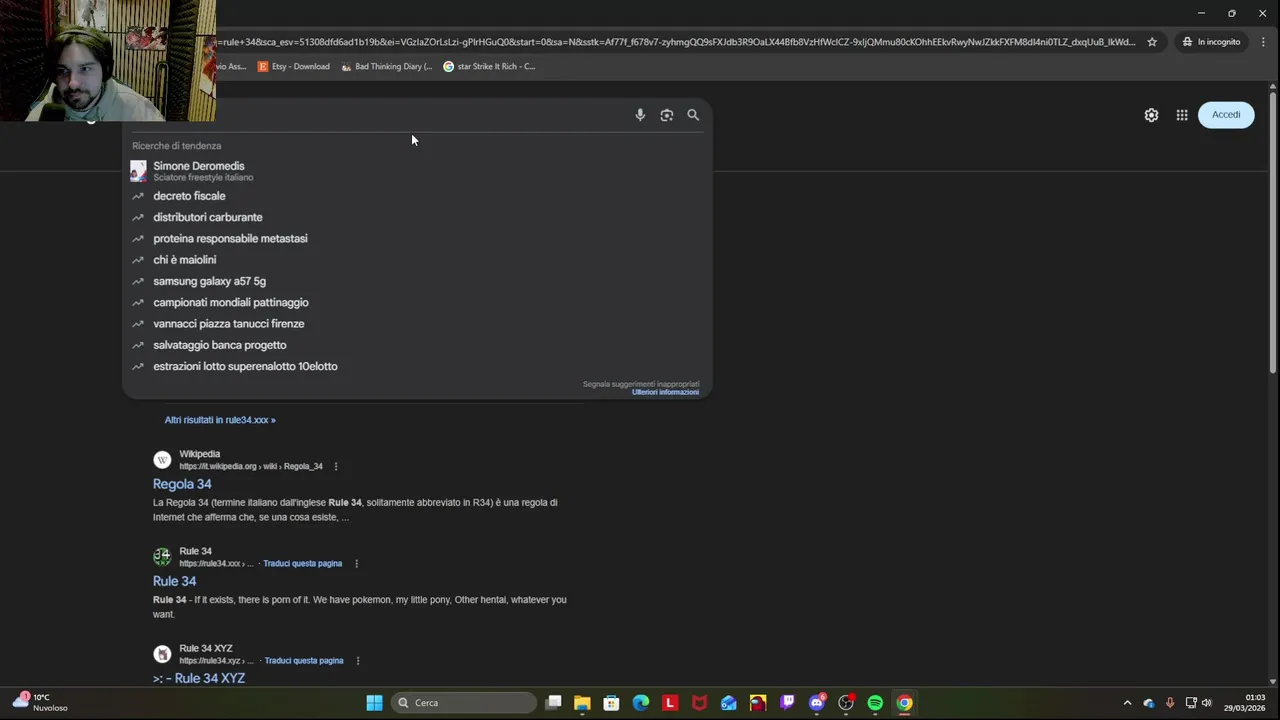The image size is (1280, 720).
Task: Open the star Strike It Rich bookmark
Action: tap(489, 66)
